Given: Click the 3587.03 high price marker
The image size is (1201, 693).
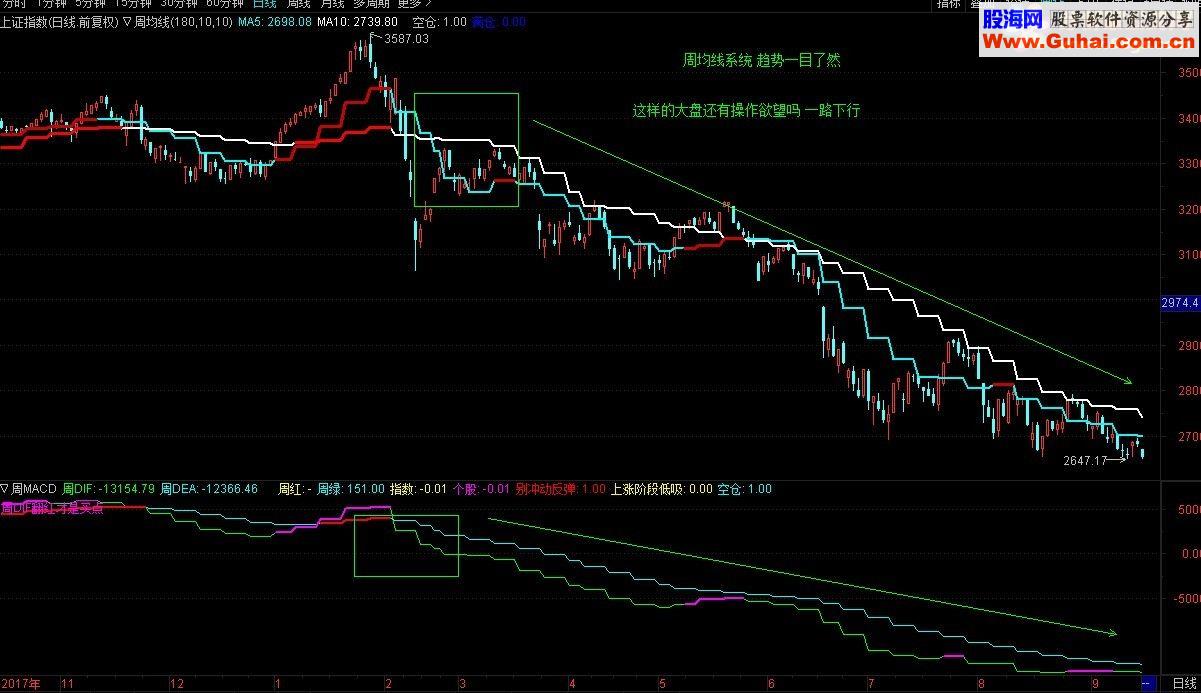Looking at the screenshot, I should (406, 39).
